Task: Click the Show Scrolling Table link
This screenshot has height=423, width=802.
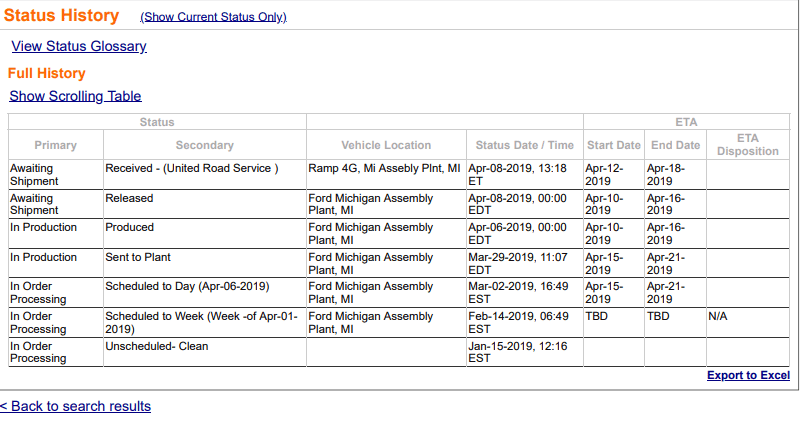Action: point(75,96)
